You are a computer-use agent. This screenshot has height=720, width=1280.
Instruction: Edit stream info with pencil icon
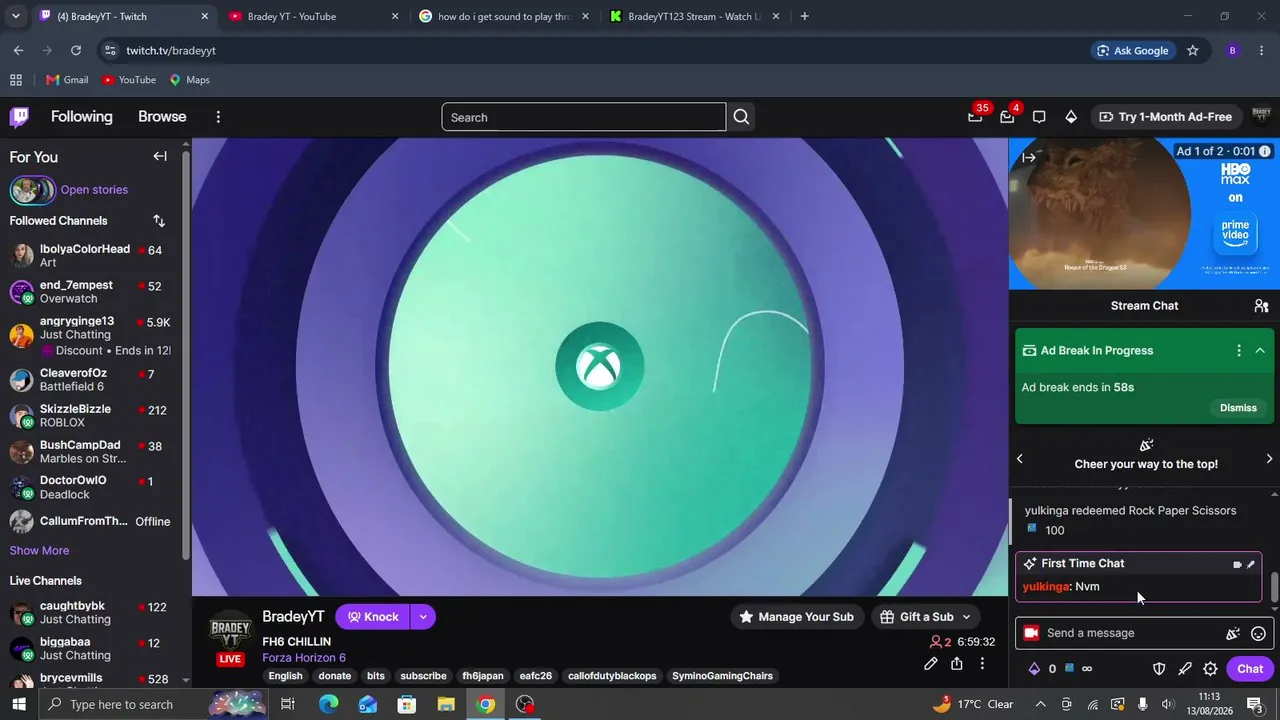point(931,664)
